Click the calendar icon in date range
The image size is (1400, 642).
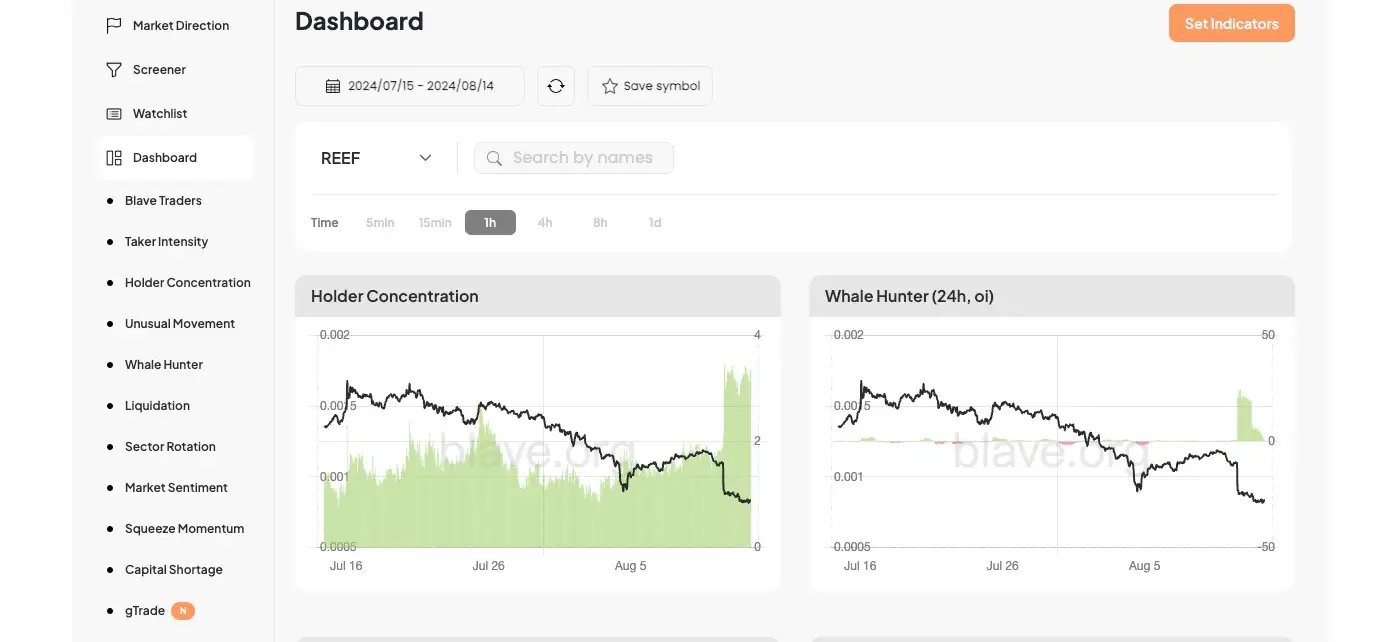point(333,86)
